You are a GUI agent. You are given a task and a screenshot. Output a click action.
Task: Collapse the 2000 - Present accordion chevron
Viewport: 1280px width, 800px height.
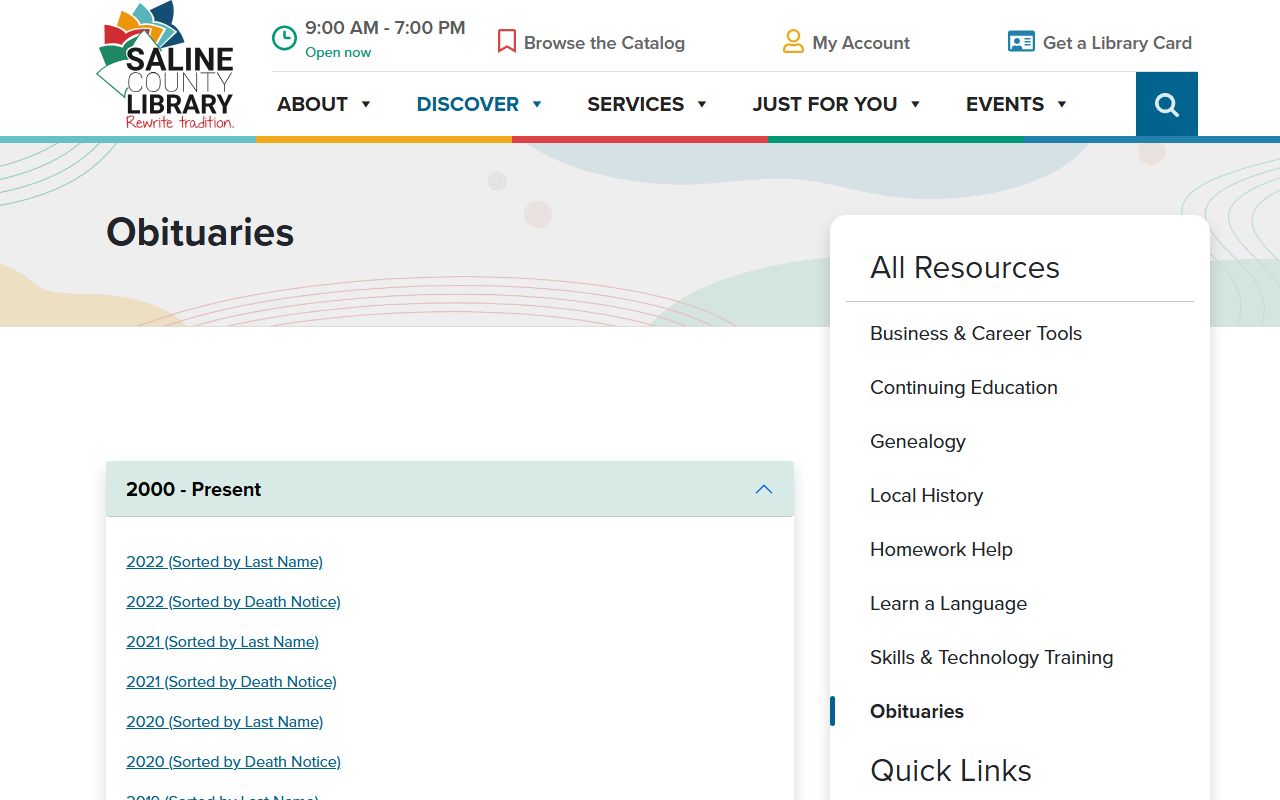pos(764,489)
